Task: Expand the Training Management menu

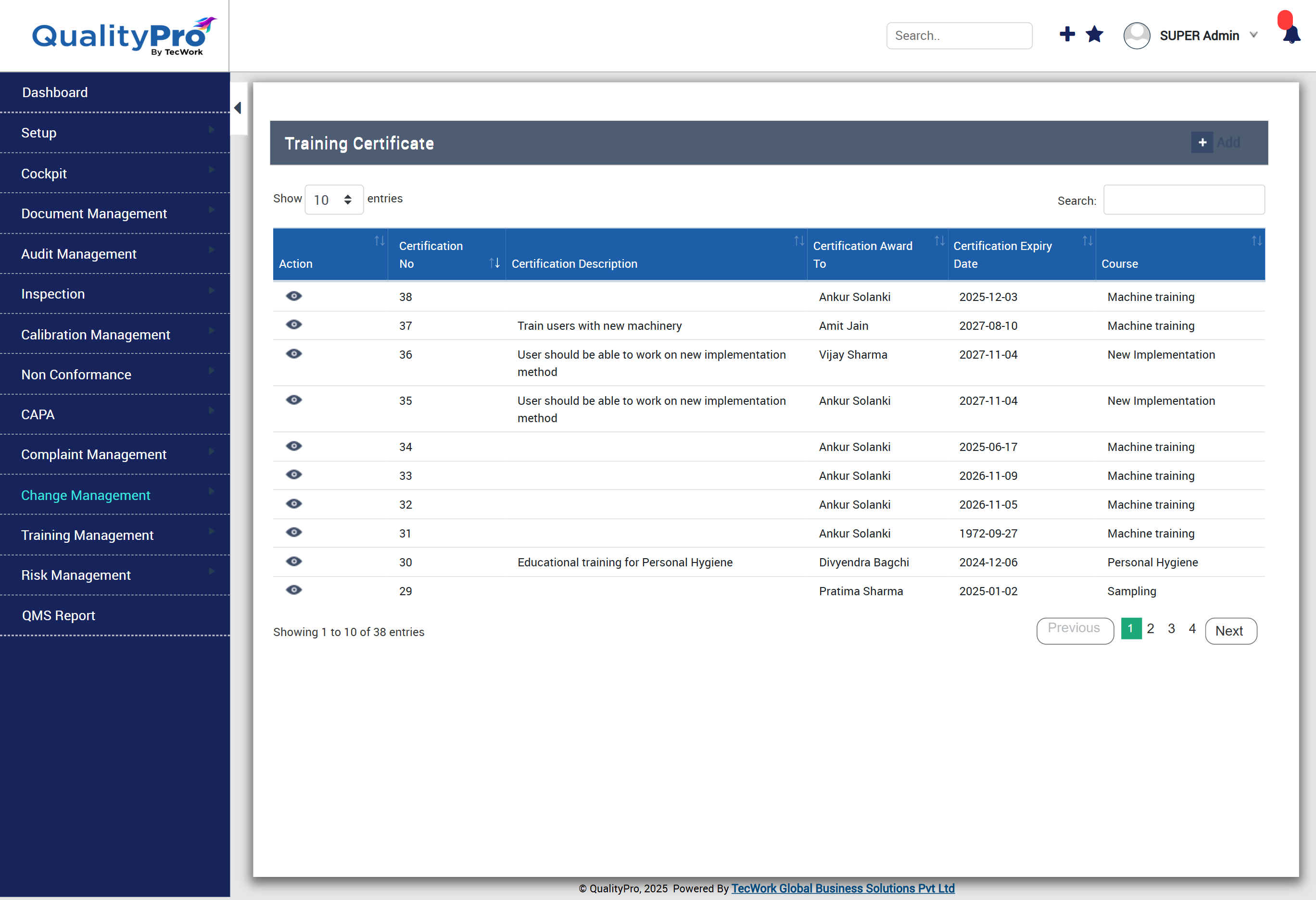Action: 87,535
